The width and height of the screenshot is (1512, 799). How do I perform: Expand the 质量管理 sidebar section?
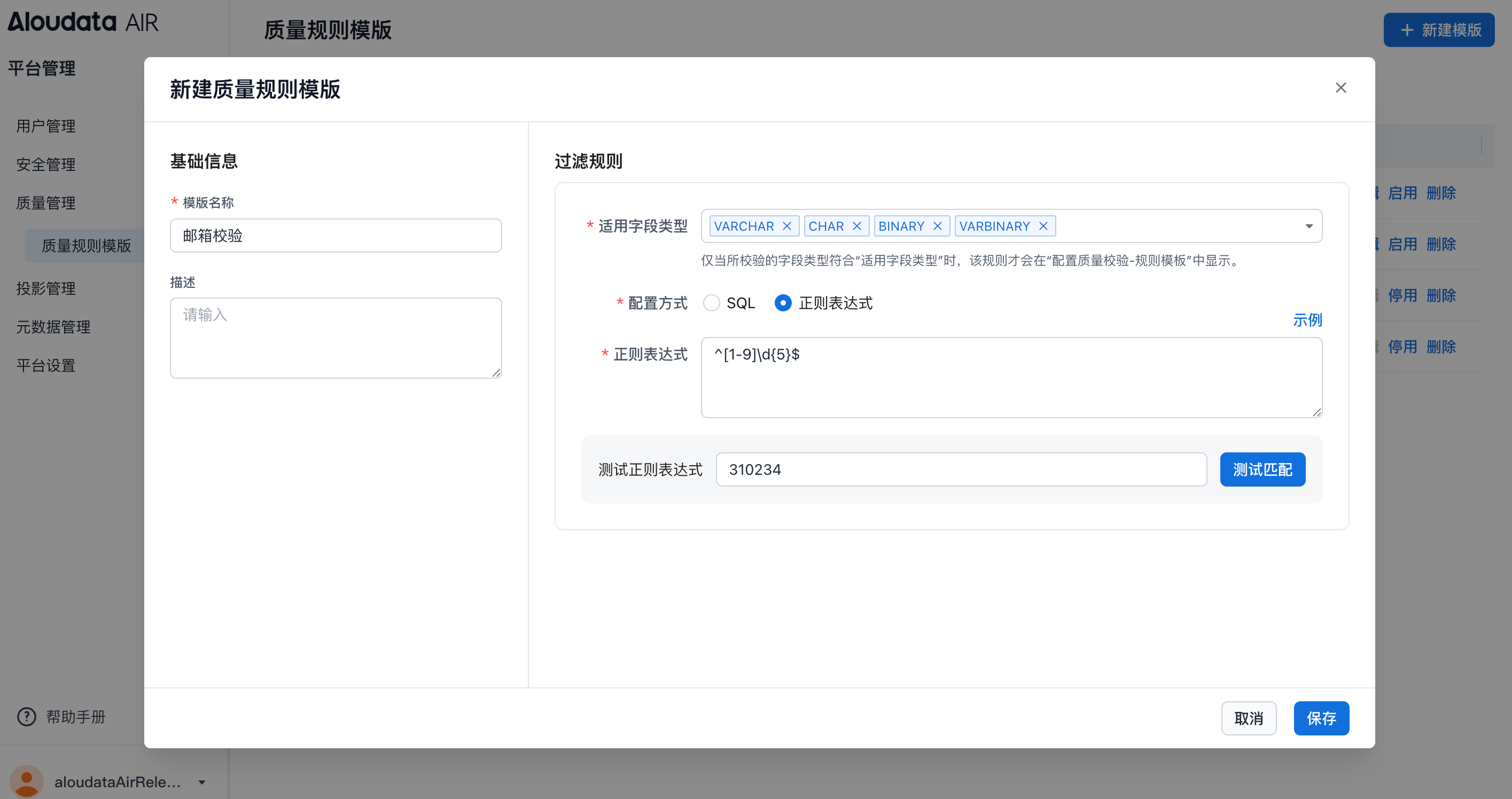[x=46, y=202]
